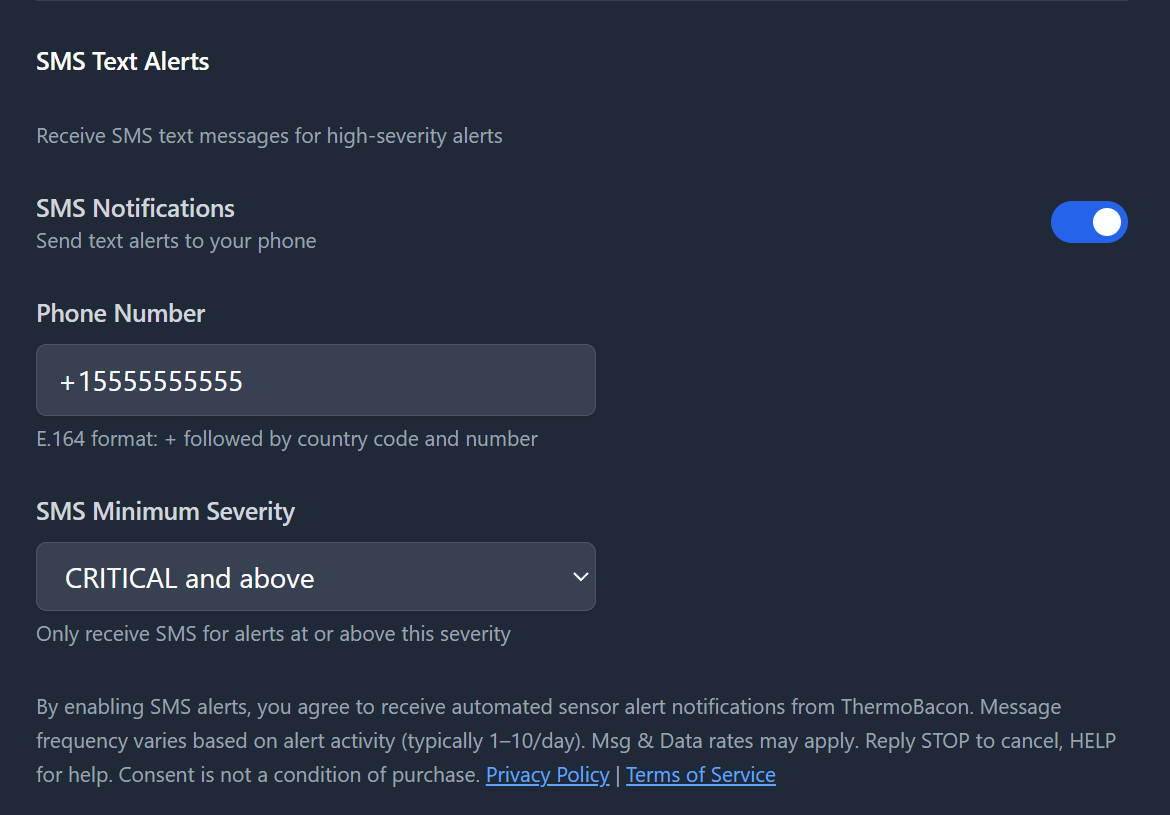
Task: Open the severity dropdown chevron icon
Action: click(x=580, y=577)
